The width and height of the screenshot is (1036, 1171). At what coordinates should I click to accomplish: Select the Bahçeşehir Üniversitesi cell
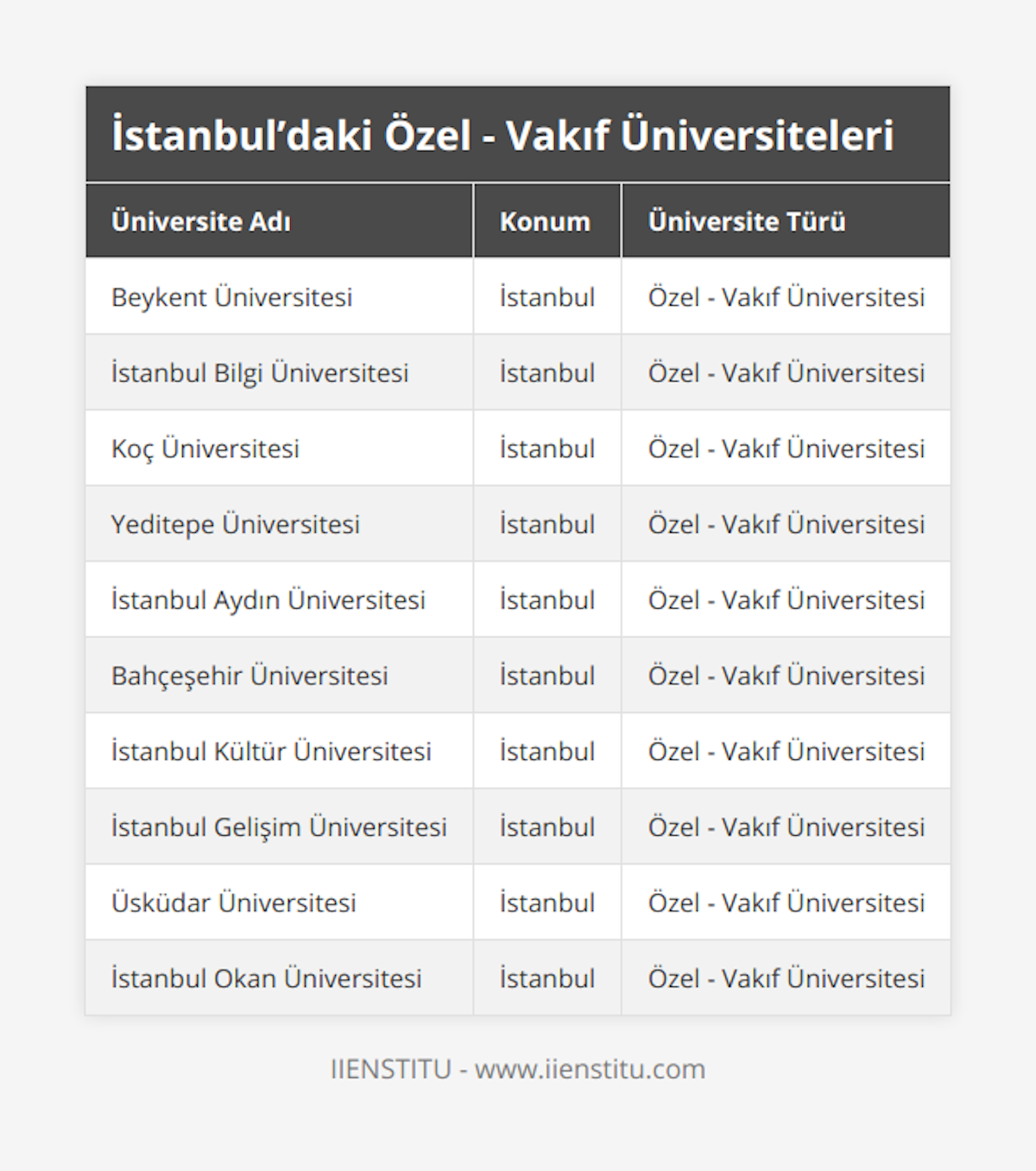point(250,675)
